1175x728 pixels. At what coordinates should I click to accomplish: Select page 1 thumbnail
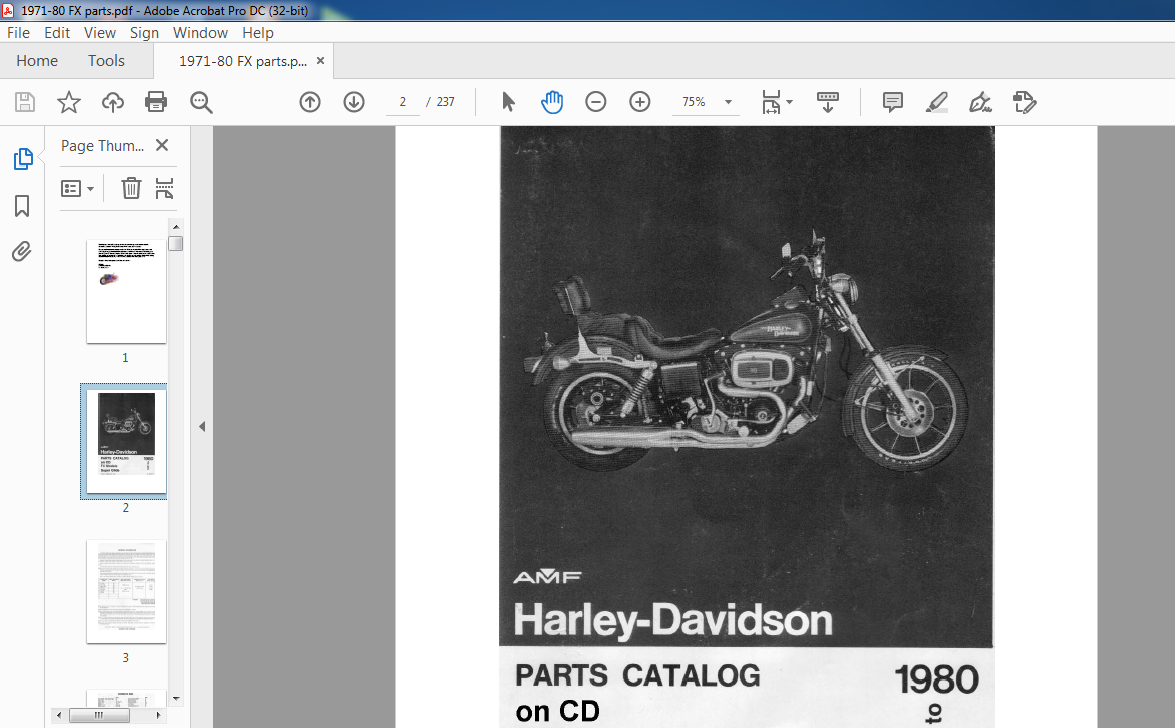pyautogui.click(x=126, y=292)
